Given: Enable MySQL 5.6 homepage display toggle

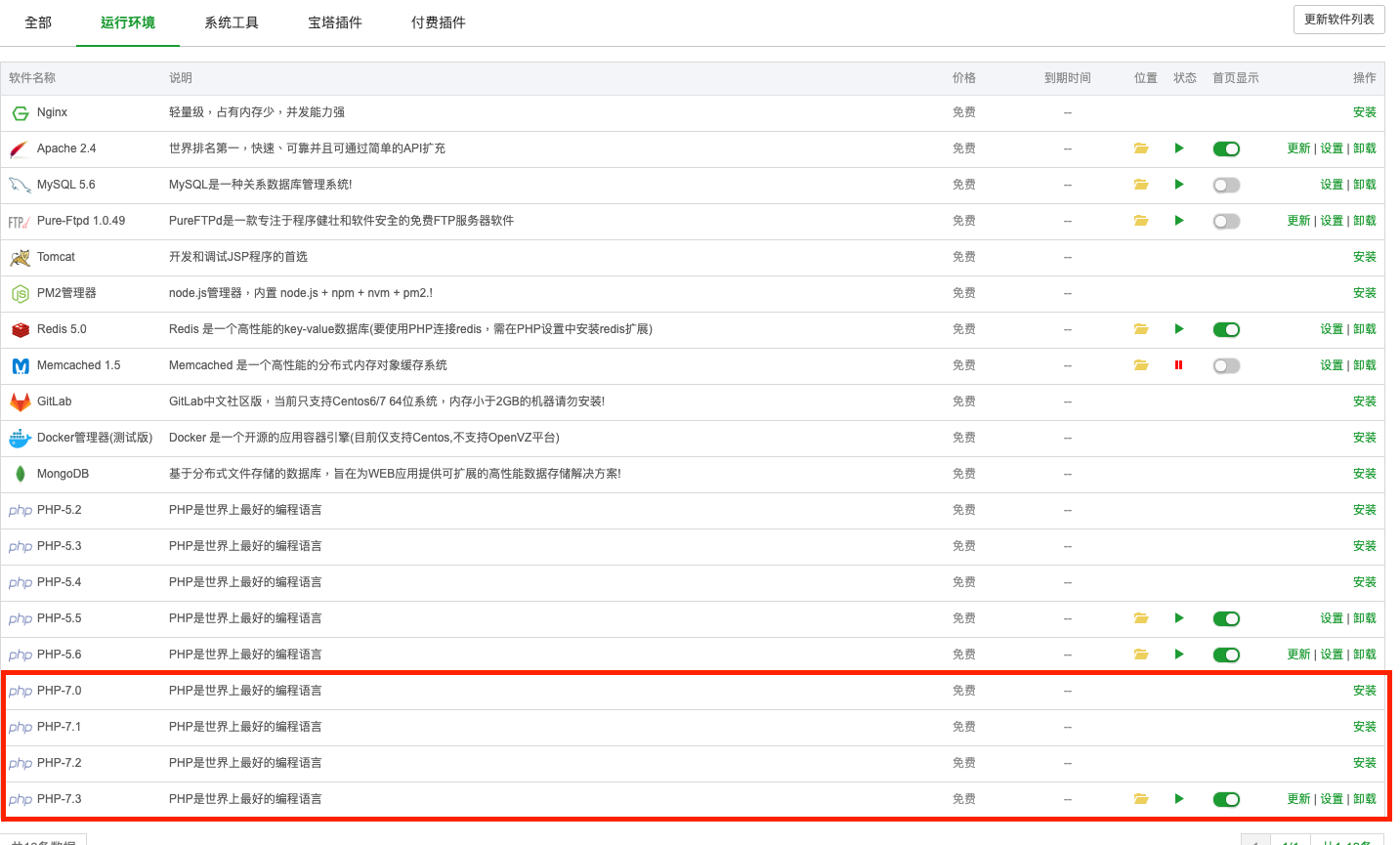Looking at the screenshot, I should point(1226,186).
